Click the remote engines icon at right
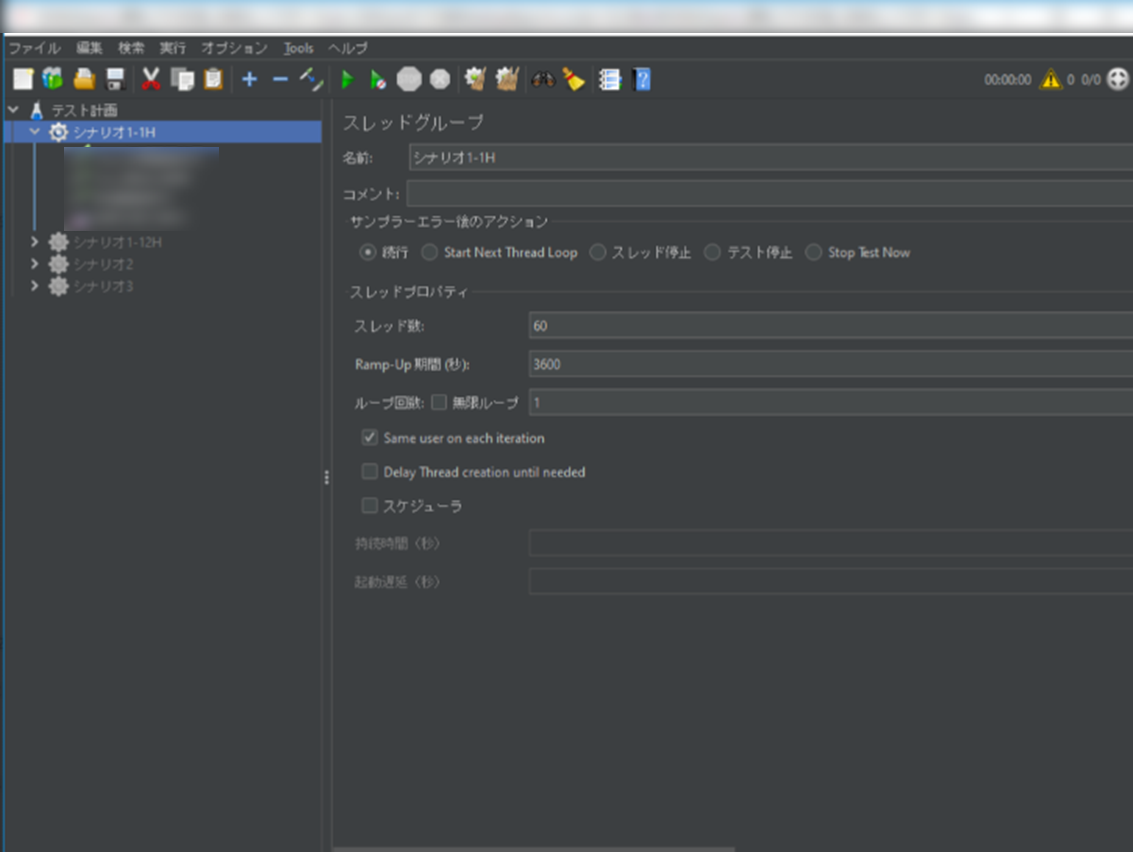The height and width of the screenshot is (852, 1133). pos(1118,79)
